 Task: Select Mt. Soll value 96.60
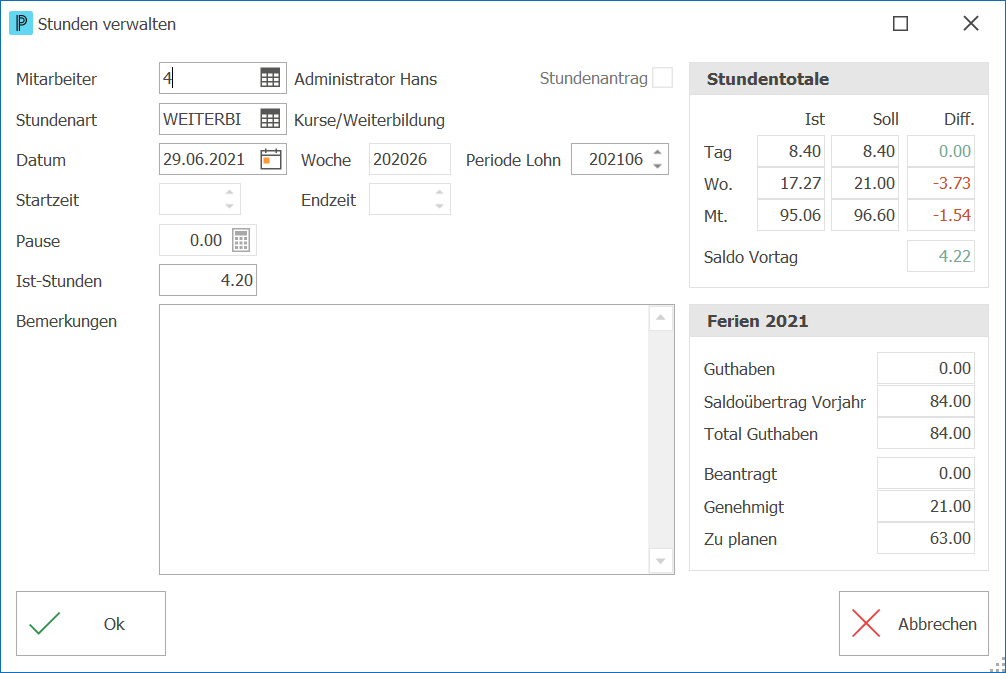865,216
